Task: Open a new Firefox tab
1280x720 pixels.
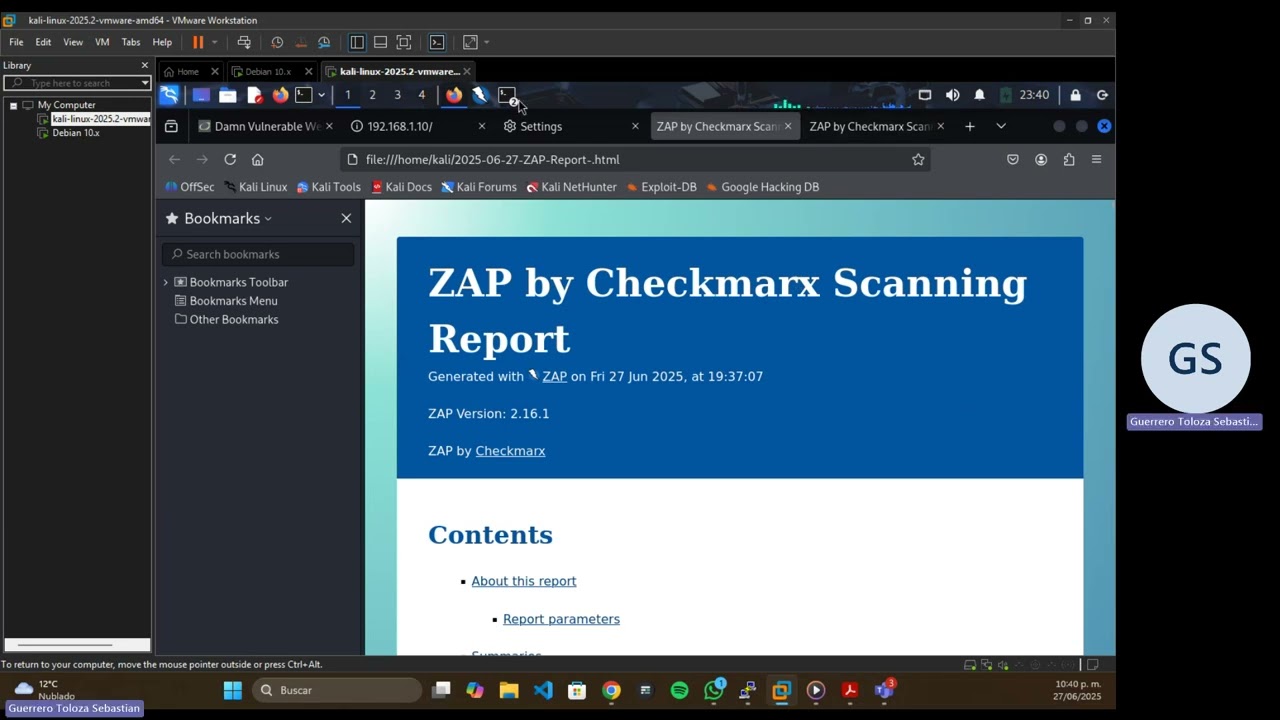Action: pos(969,126)
